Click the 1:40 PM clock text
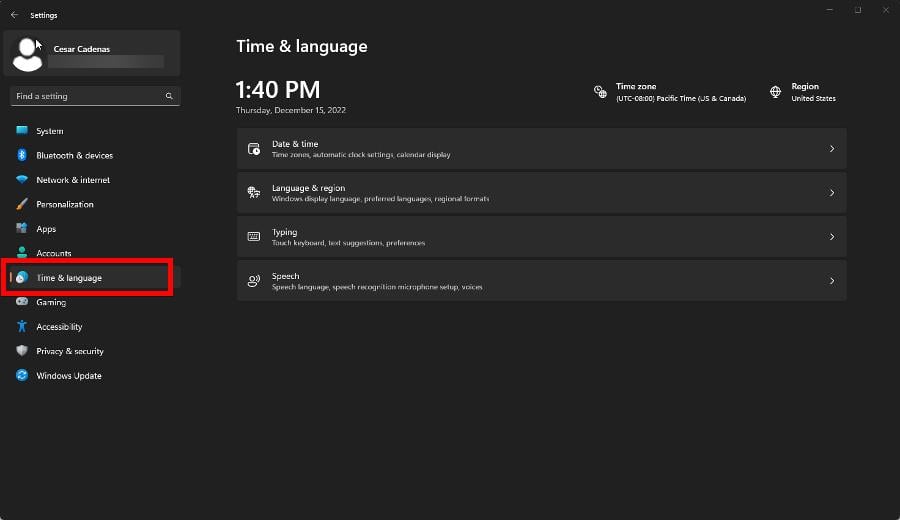900x520 pixels. tap(278, 90)
